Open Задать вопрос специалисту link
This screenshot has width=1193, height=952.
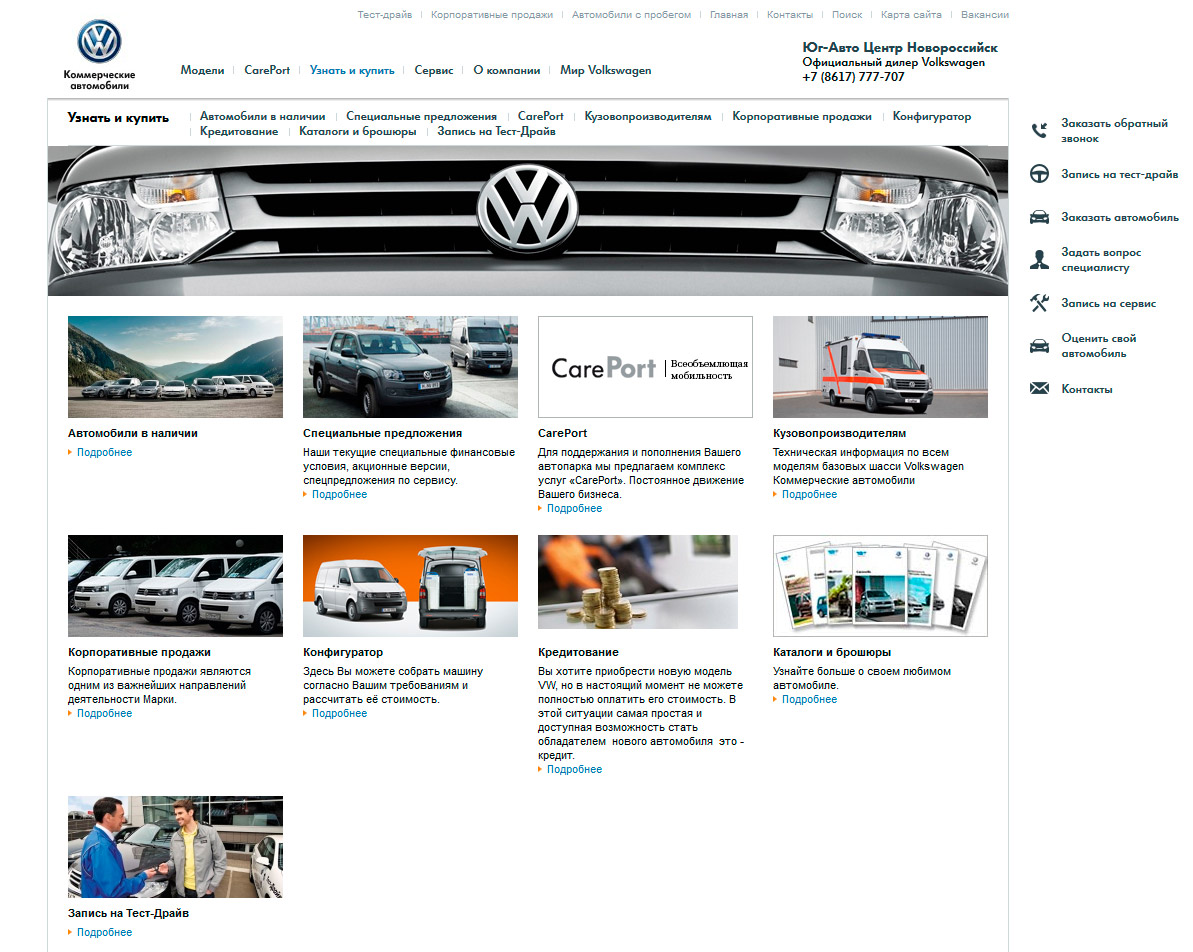[x=1101, y=259]
